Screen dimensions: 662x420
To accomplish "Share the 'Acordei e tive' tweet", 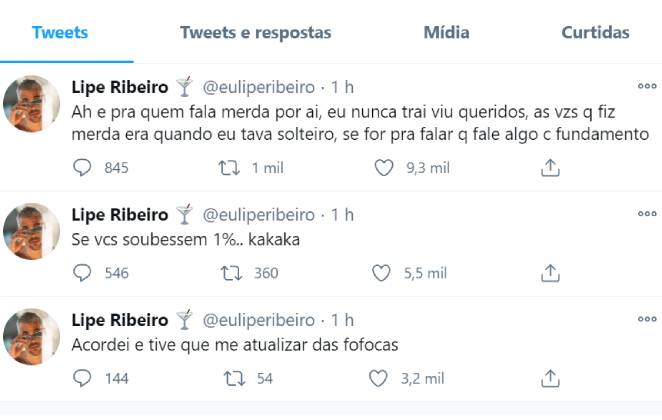I will 549,378.
